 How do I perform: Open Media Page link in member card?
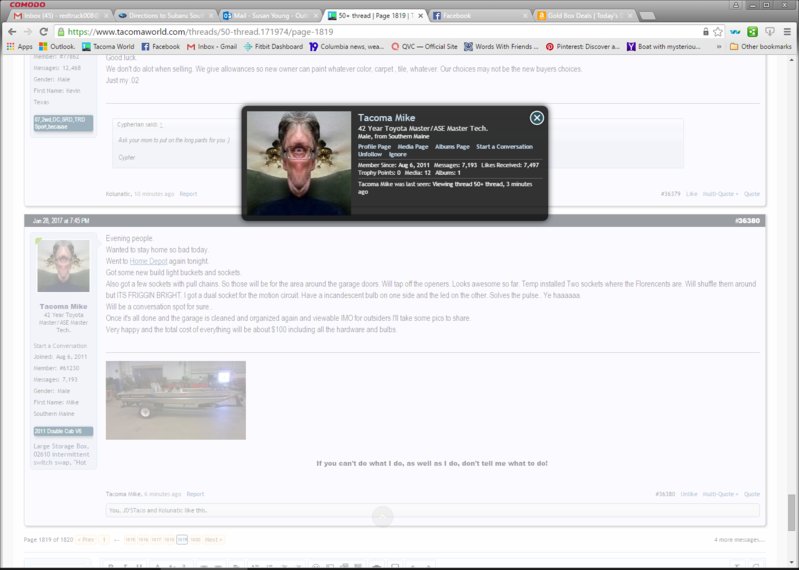click(x=413, y=147)
